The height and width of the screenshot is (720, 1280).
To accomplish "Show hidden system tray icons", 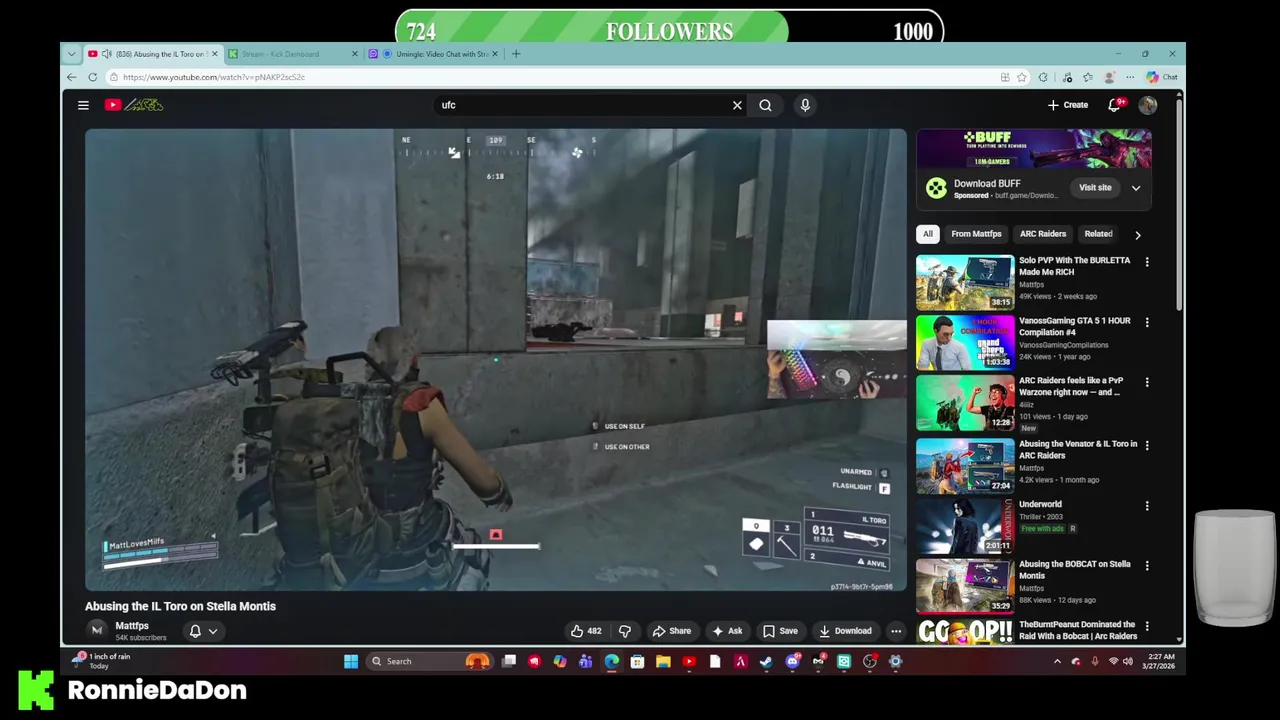I will coord(1057,661).
